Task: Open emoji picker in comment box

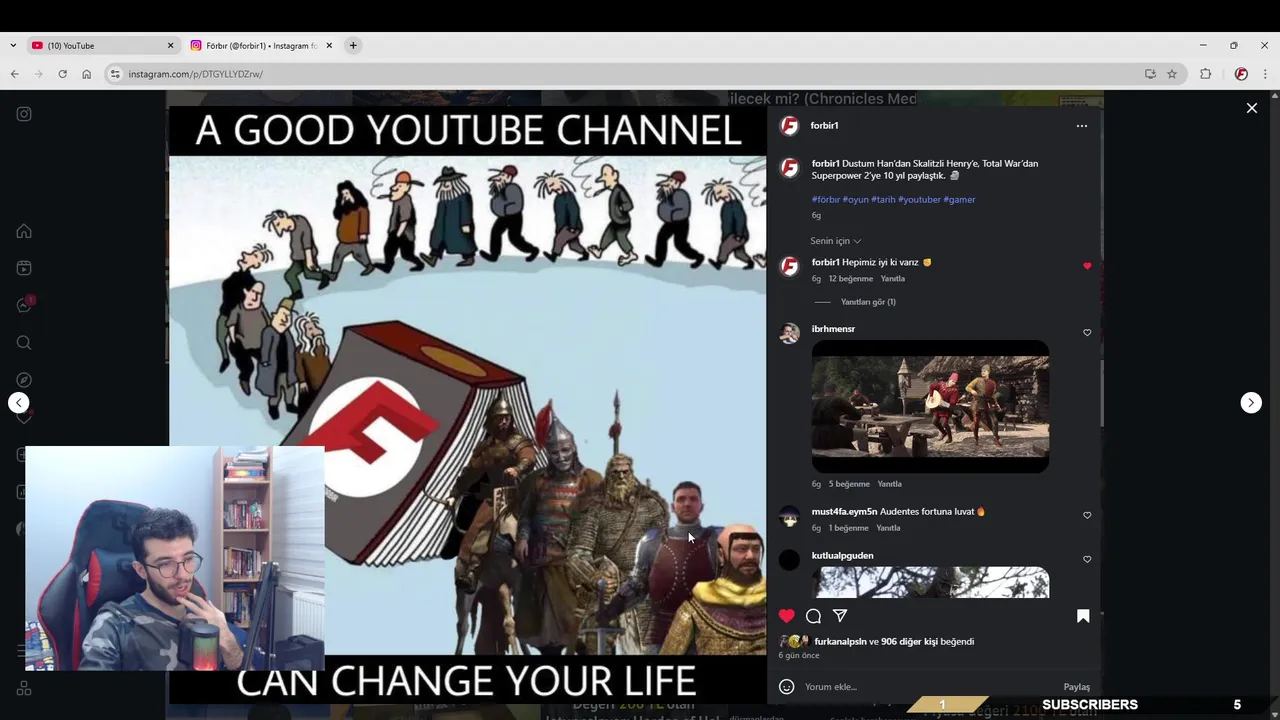Action: (787, 687)
